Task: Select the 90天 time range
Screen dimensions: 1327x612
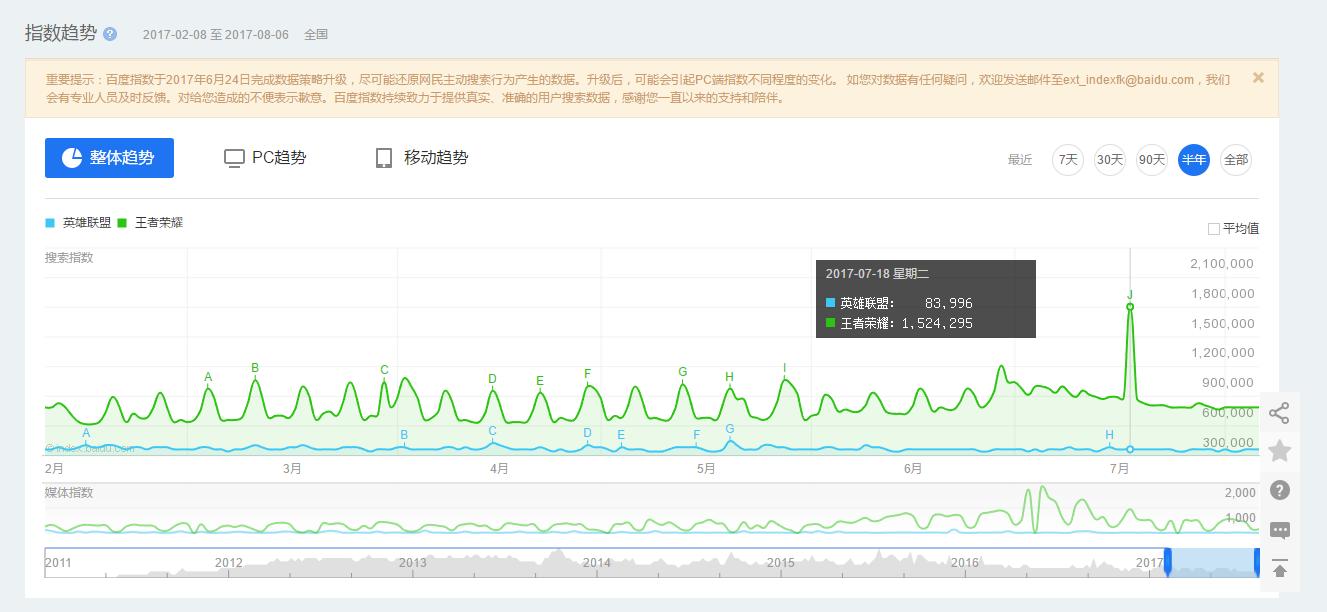Action: 1152,160
